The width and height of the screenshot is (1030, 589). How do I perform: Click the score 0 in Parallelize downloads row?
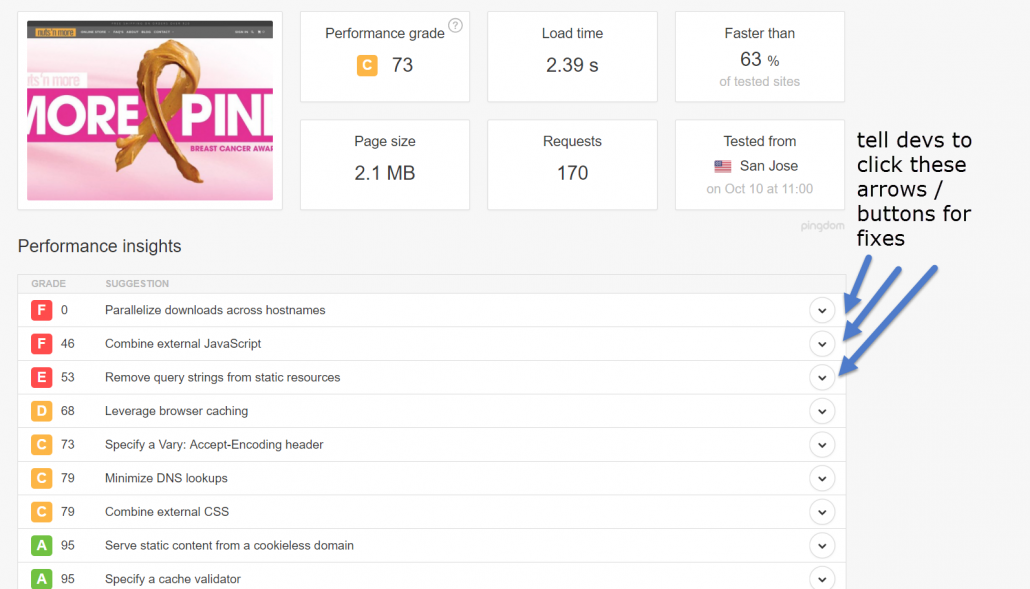tap(64, 310)
